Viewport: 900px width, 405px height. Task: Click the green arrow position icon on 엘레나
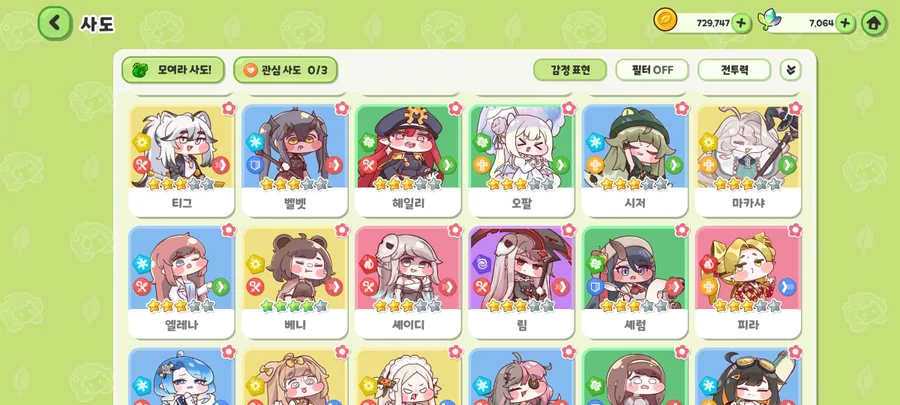click(x=220, y=286)
